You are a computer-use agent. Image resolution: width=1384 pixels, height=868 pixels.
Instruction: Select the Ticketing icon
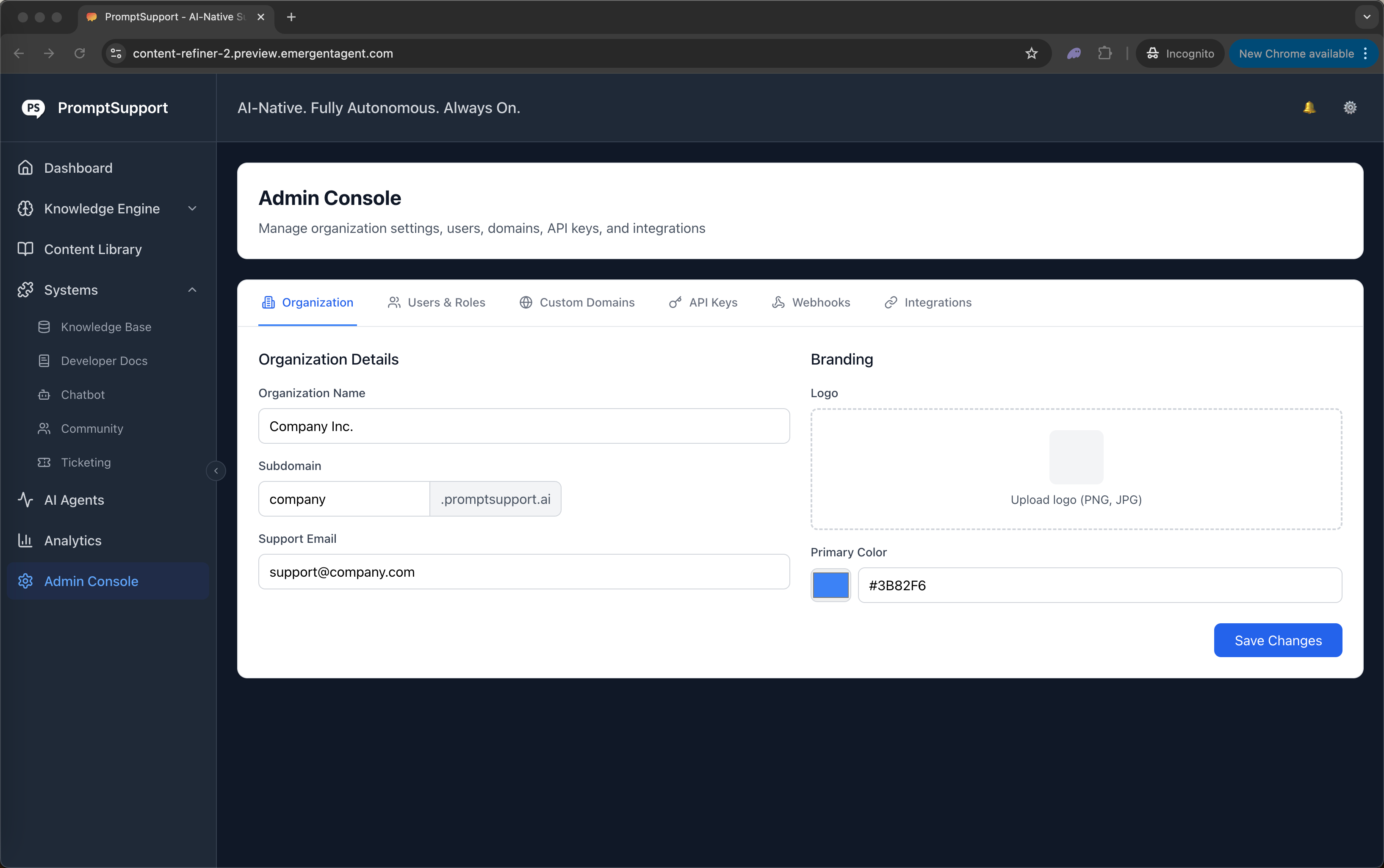(44, 462)
